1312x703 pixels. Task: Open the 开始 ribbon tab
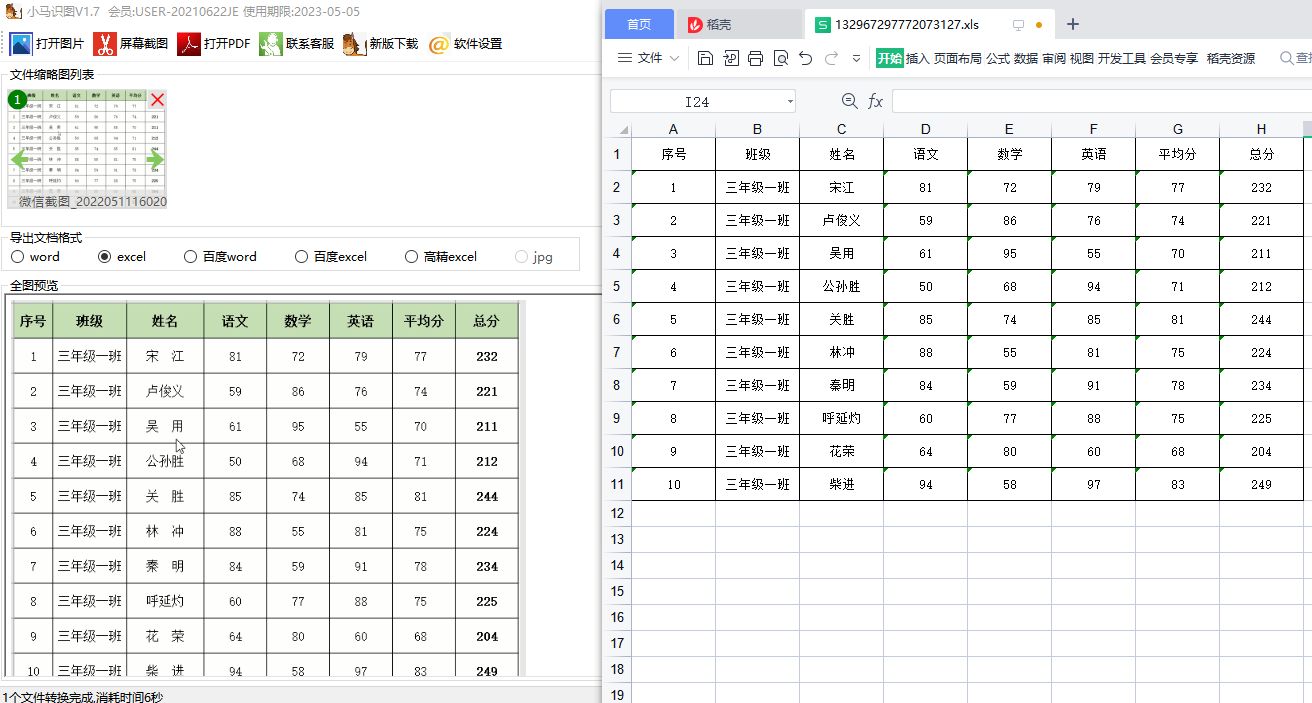click(889, 58)
